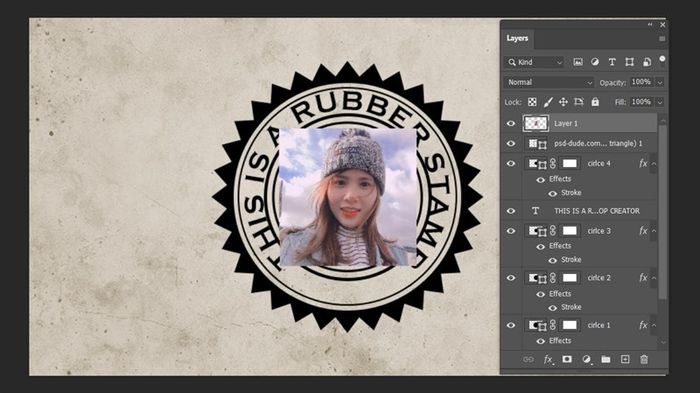
Task: Click the Lock all padlock icon
Action: click(x=595, y=102)
